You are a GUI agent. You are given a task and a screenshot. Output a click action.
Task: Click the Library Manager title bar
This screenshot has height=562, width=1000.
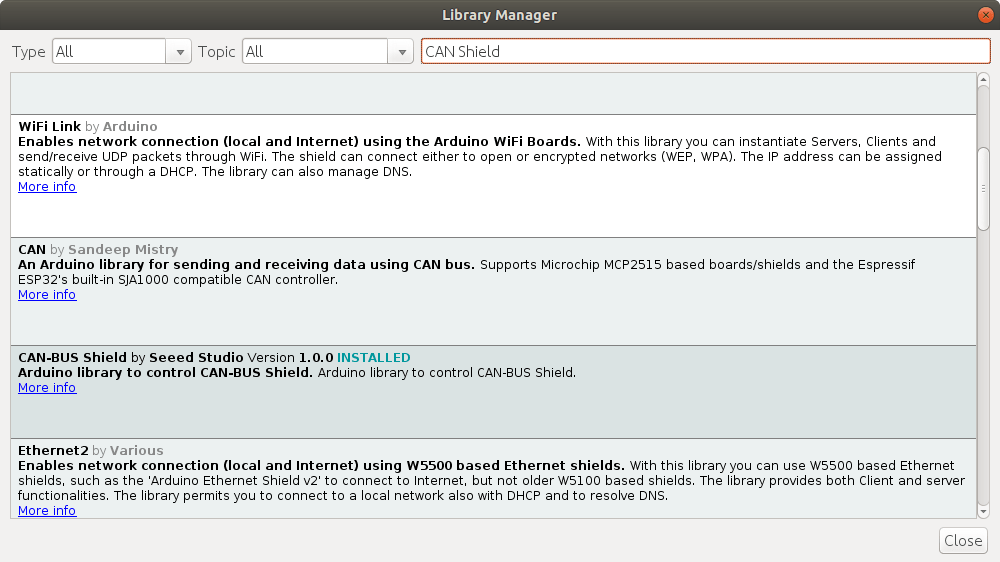coord(500,15)
